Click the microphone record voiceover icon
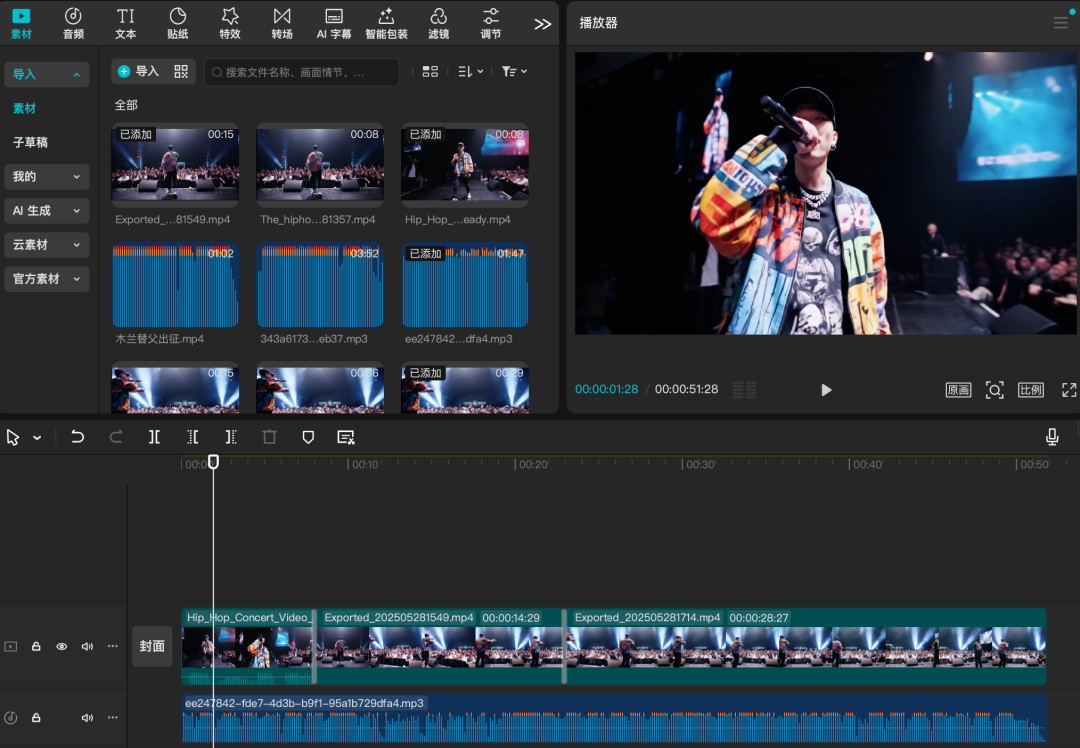Viewport: 1080px width, 748px height. [1052, 437]
